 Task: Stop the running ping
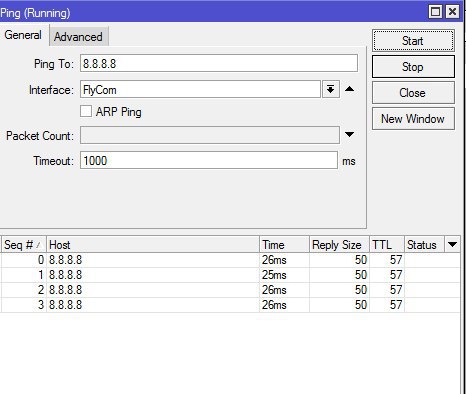click(x=413, y=67)
